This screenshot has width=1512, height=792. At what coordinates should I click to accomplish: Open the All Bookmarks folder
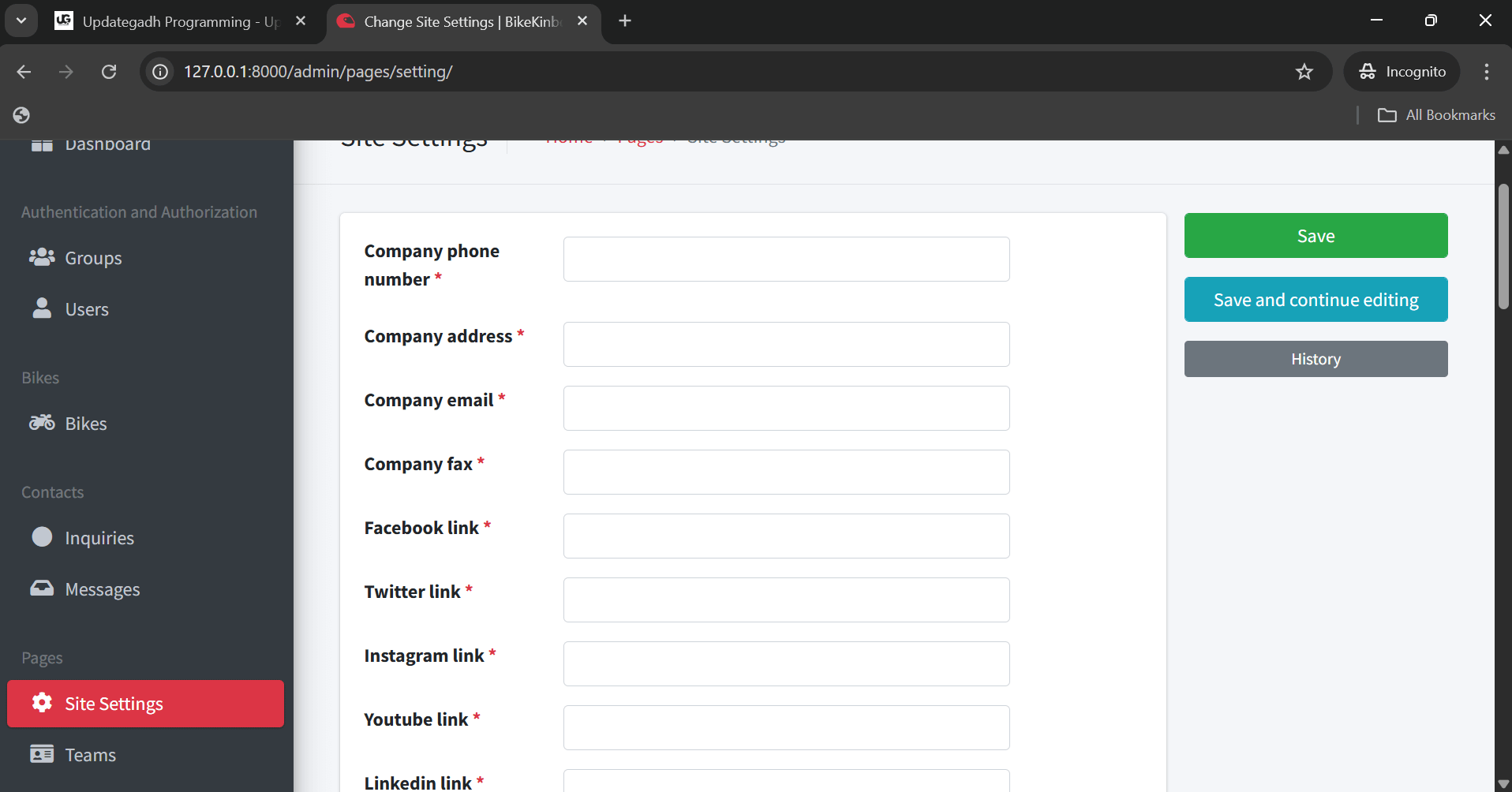pos(1436,115)
